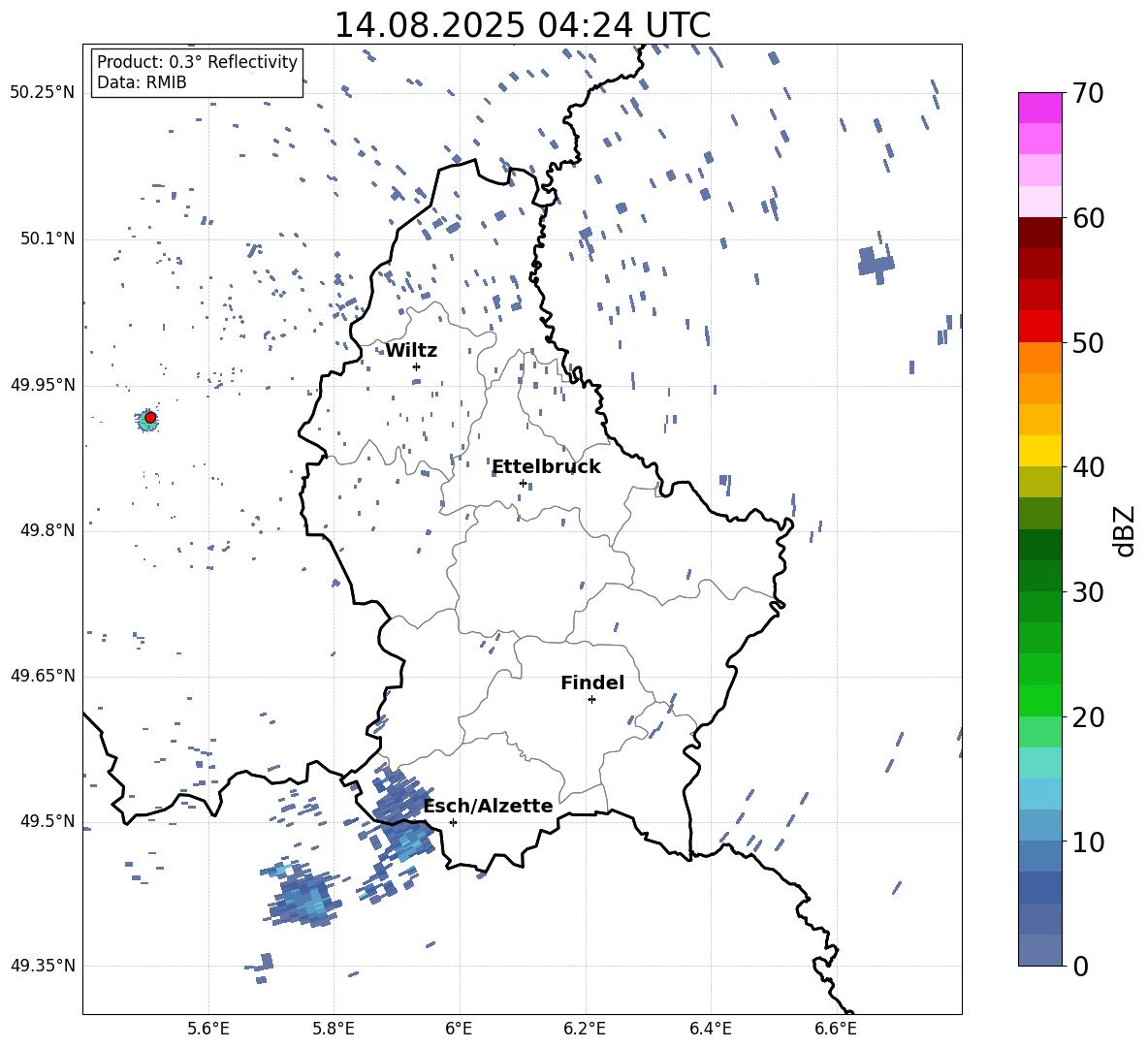Click the 6.4°E longitude label
This screenshot has width=1148, height=1048.
[x=710, y=1029]
